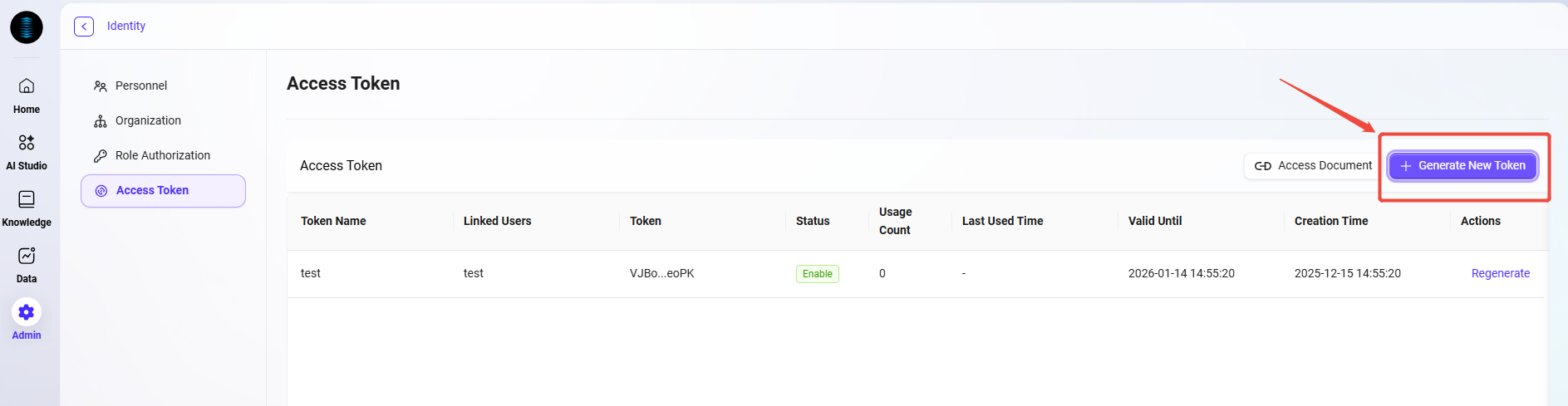This screenshot has width=1568, height=406.
Task: Open the Access Document link button
Action: pyautogui.click(x=1313, y=166)
